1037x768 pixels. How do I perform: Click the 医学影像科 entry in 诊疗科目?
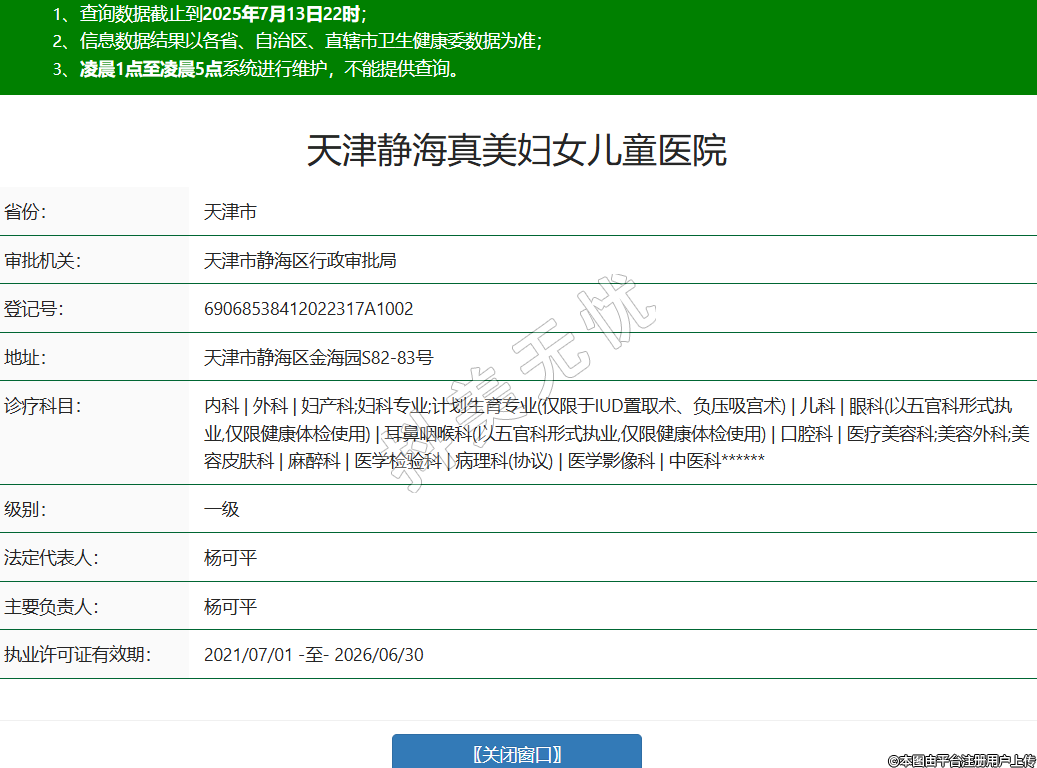coord(612,461)
